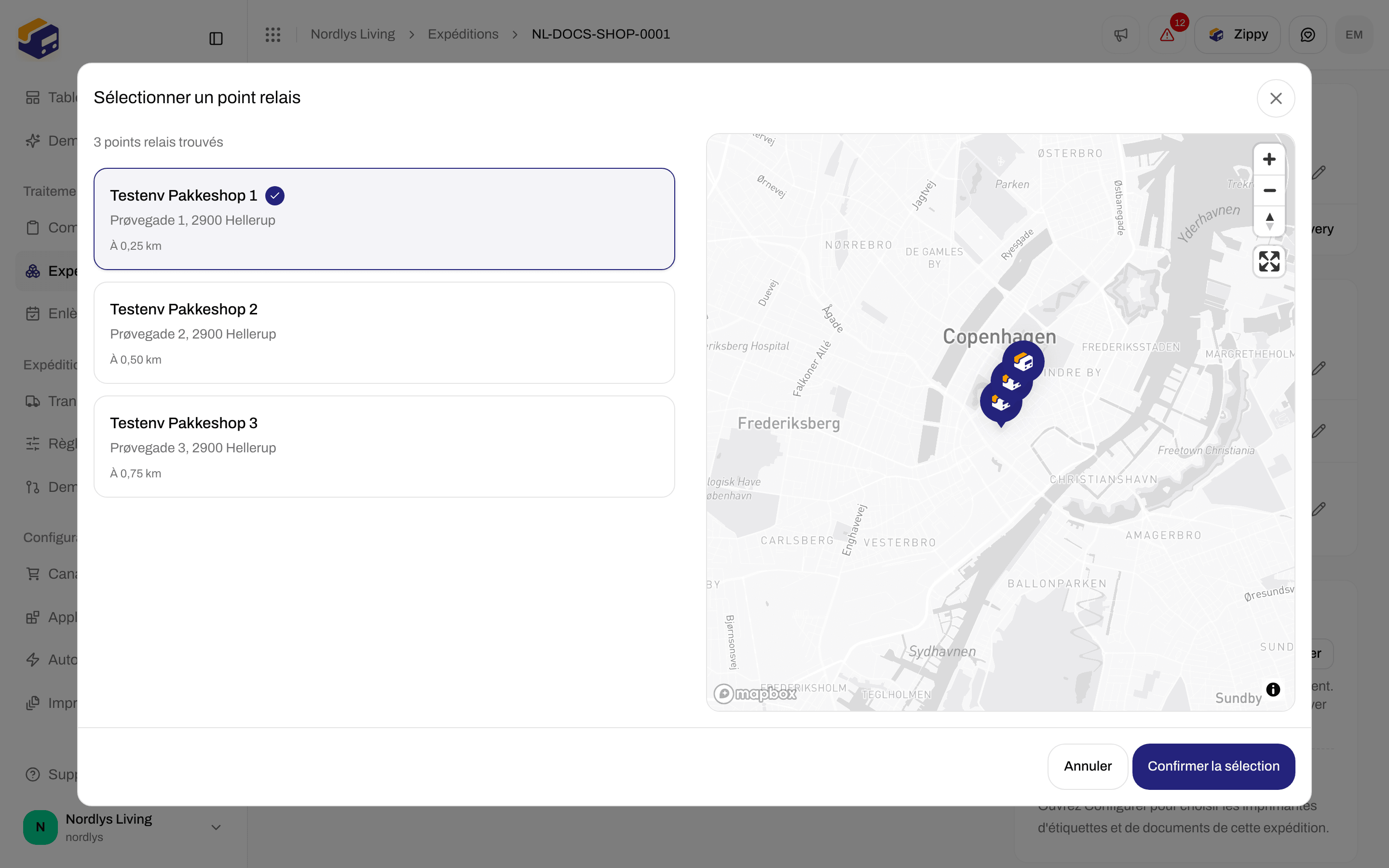The image size is (1389, 868).
Task: Toggle the sidebar collapse icon
Action: [x=216, y=39]
